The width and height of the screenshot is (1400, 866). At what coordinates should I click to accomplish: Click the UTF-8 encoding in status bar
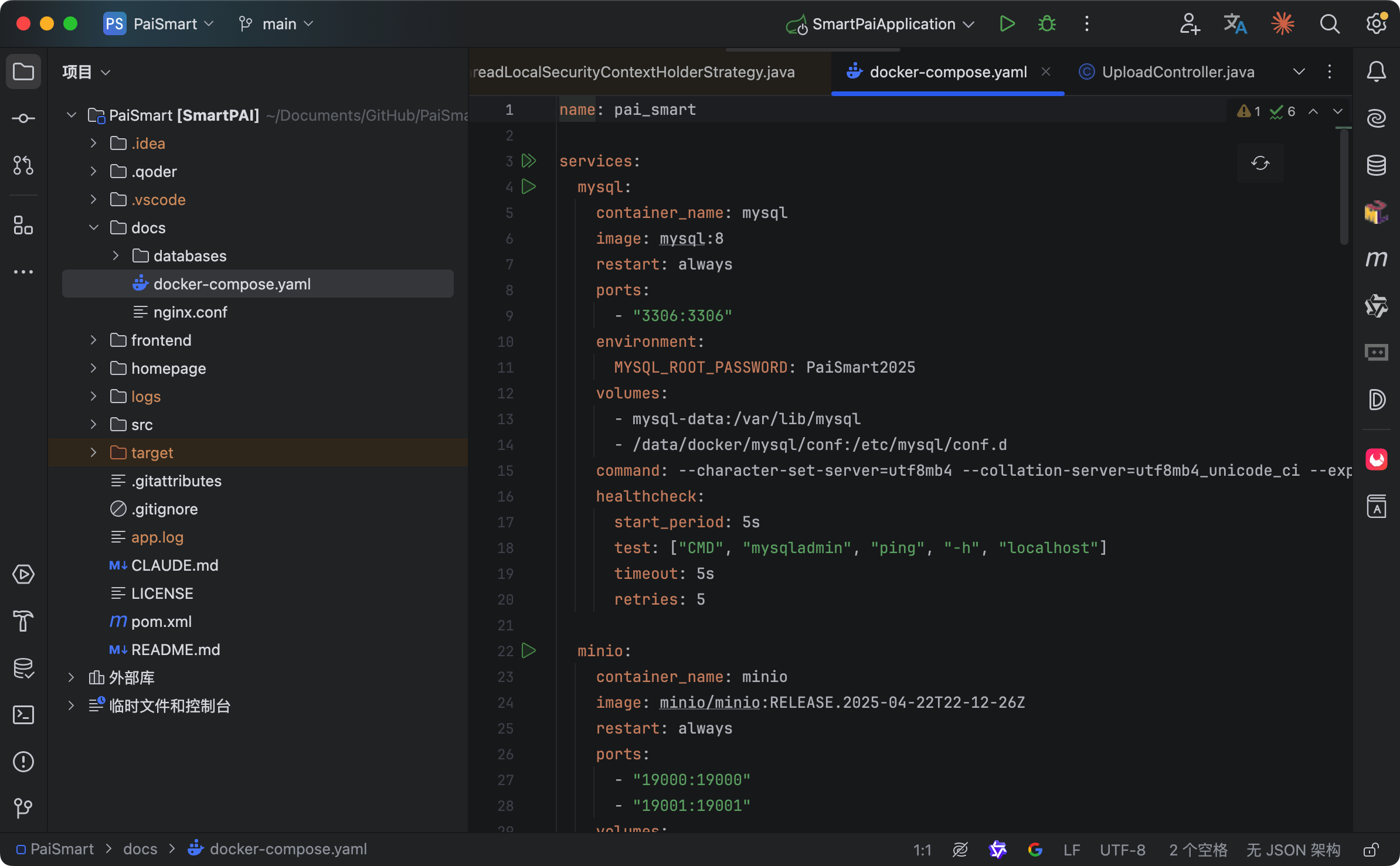(x=1122, y=850)
